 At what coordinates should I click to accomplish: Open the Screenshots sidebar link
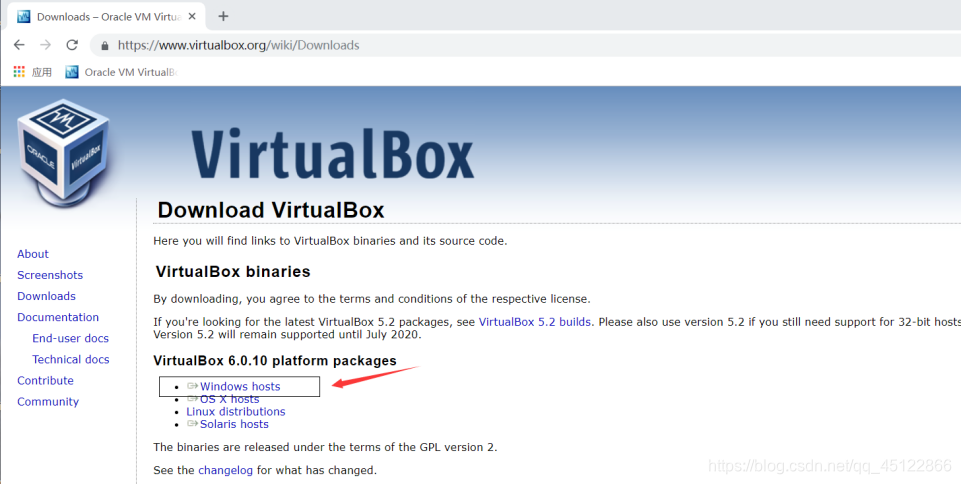(x=50, y=275)
